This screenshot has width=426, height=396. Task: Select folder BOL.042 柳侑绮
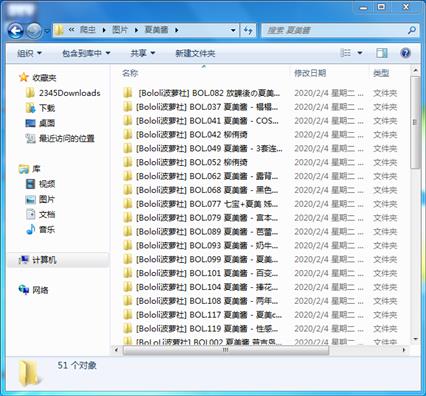(192, 134)
